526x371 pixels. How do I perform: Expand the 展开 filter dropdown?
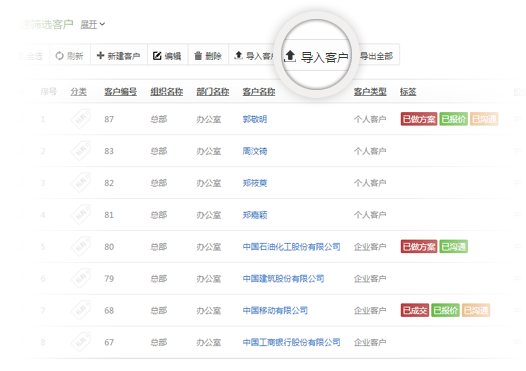[x=93, y=24]
